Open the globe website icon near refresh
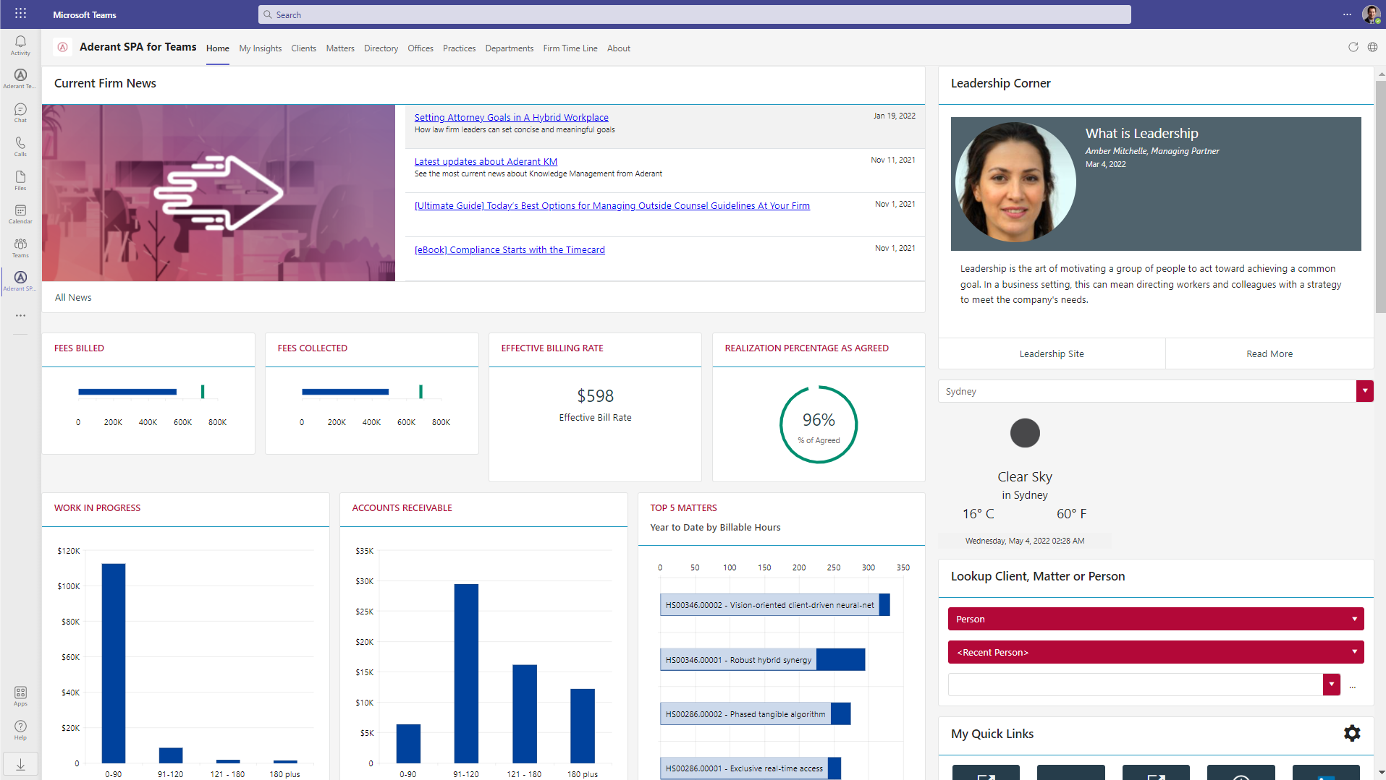 click(x=1371, y=46)
